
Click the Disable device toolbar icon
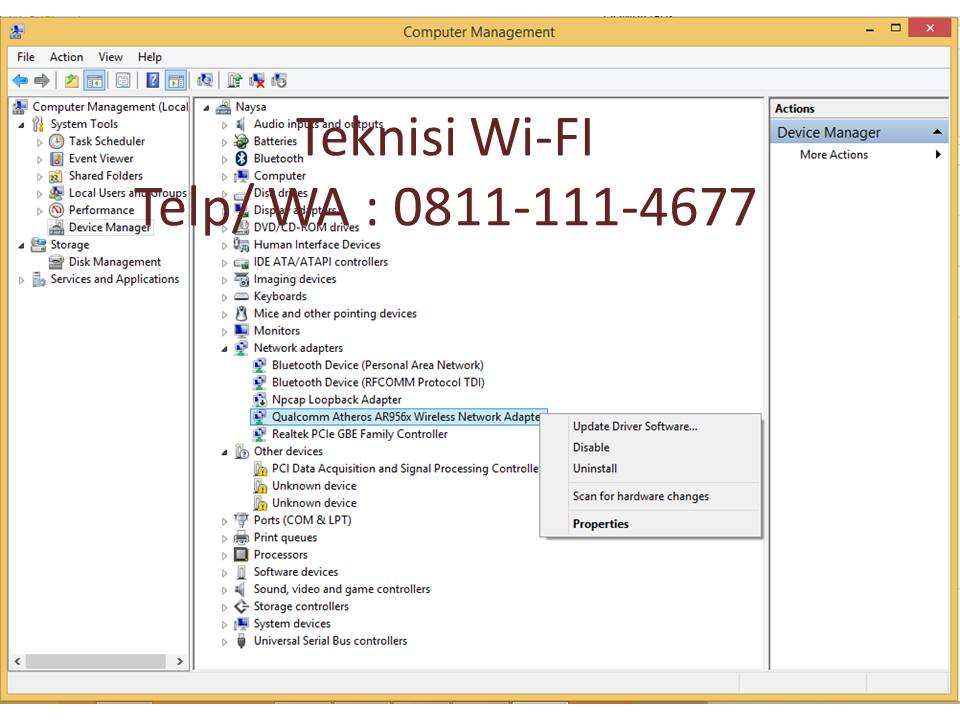pyautogui.click(x=280, y=79)
